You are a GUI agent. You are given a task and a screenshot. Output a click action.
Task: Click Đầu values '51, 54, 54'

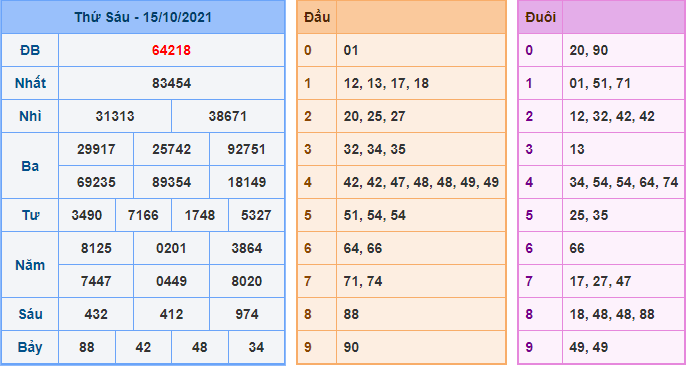click(x=374, y=215)
